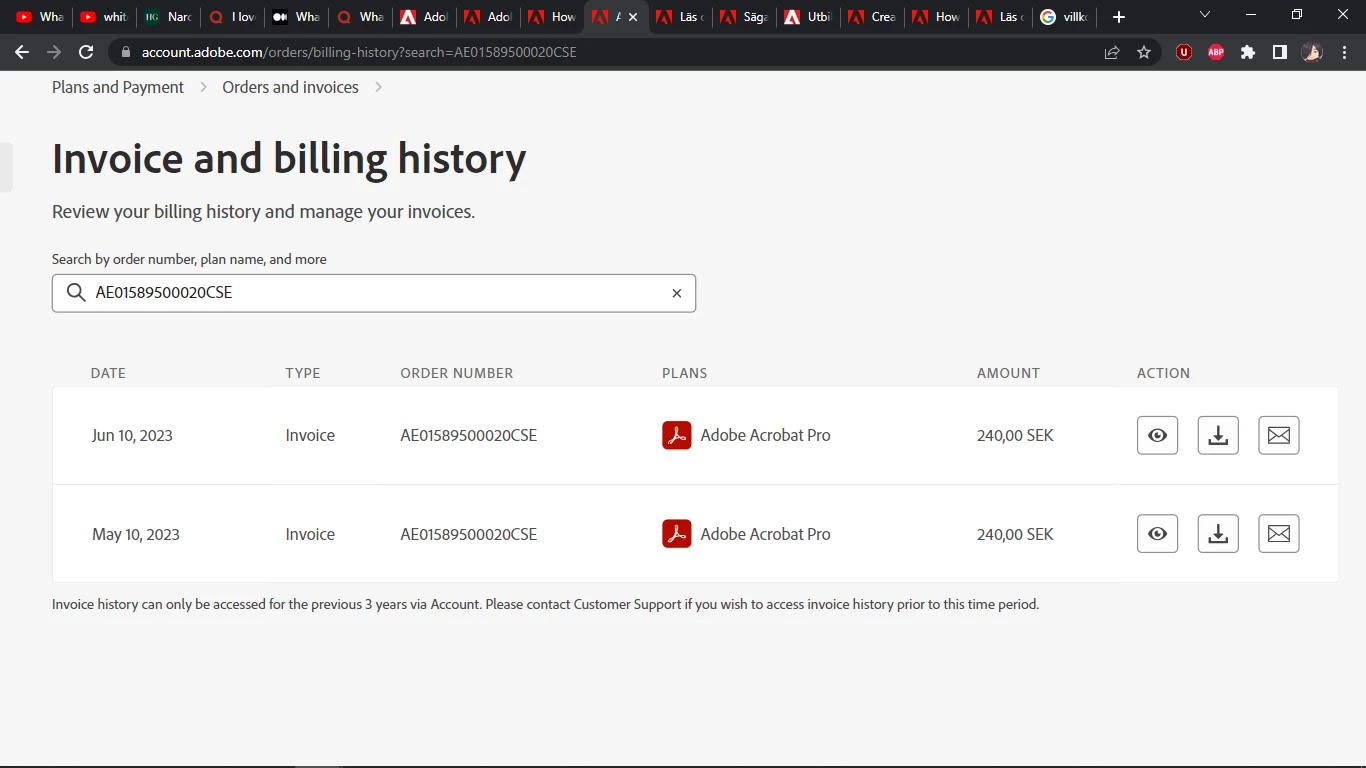This screenshot has width=1366, height=768.
Task: Click the address bar URL
Action: coord(359,52)
